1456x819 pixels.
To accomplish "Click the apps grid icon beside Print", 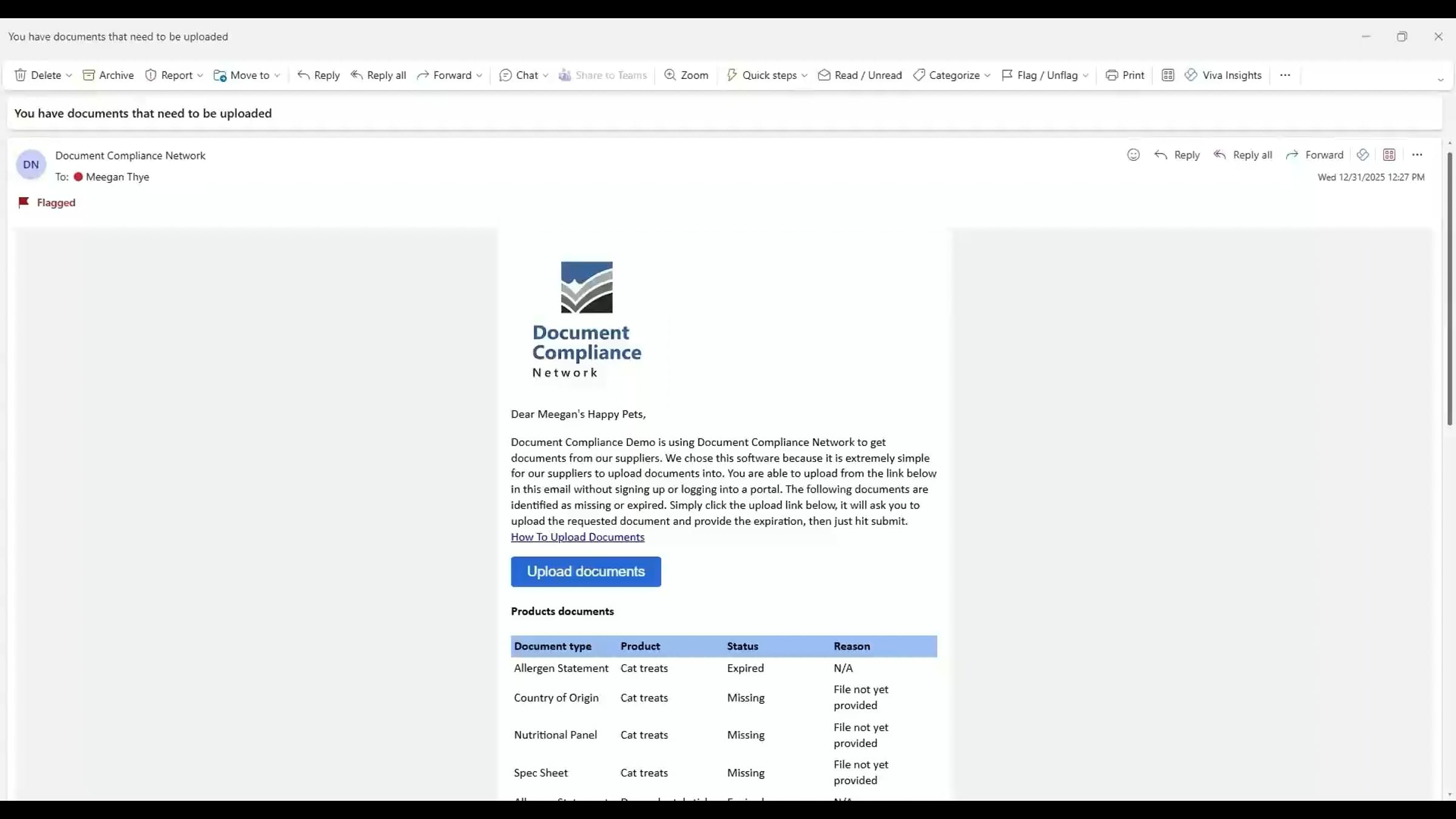I will 1168,75.
